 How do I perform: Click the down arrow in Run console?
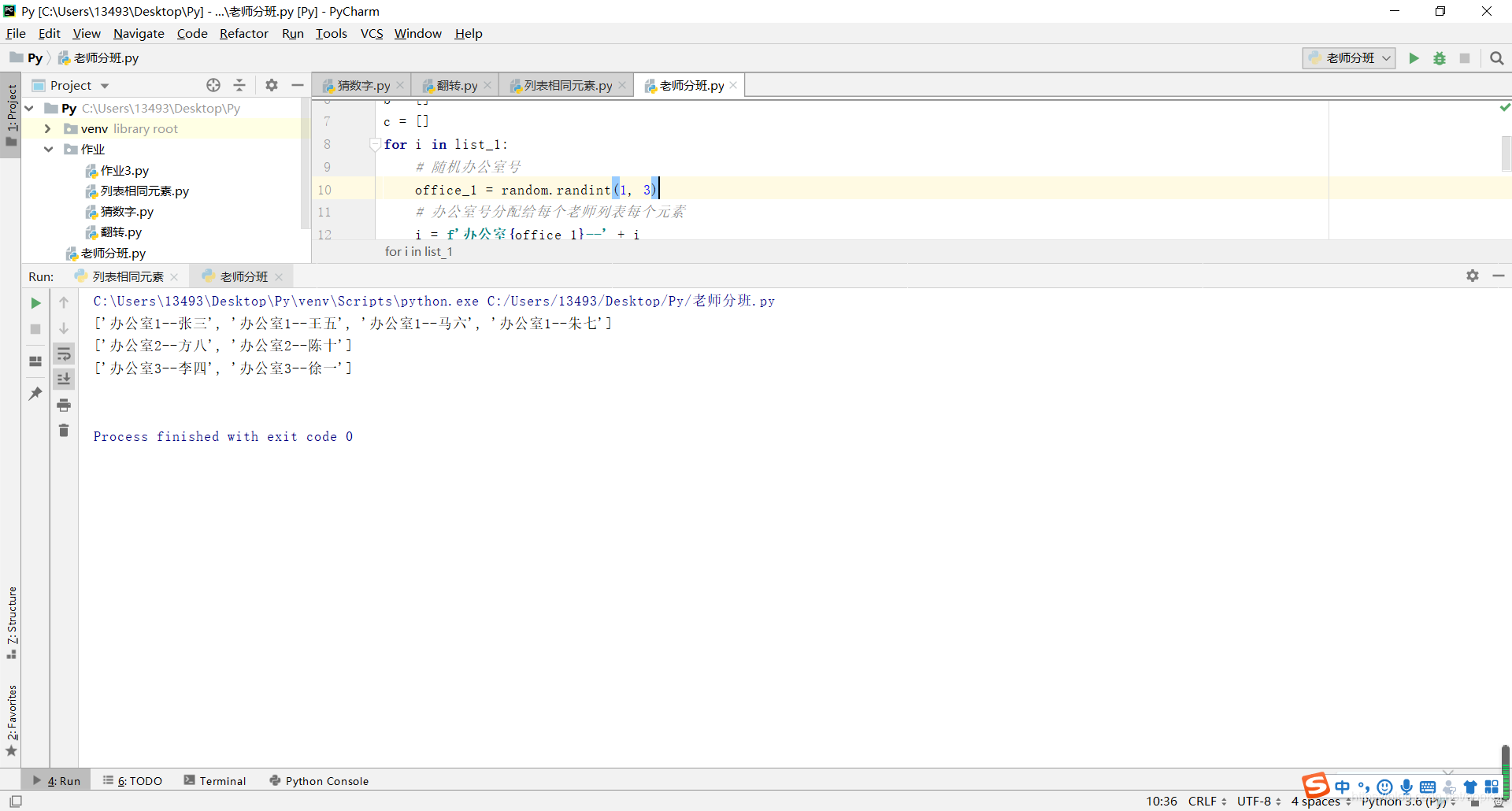pyautogui.click(x=64, y=328)
